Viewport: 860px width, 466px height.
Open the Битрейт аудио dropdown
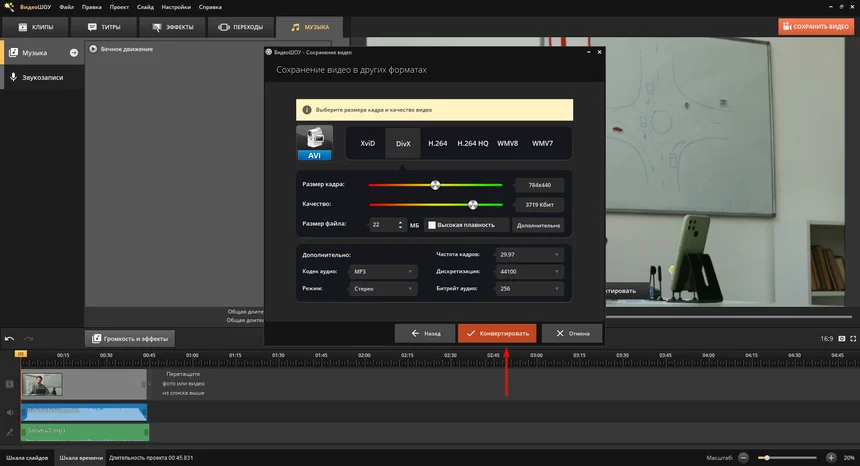[x=529, y=288]
